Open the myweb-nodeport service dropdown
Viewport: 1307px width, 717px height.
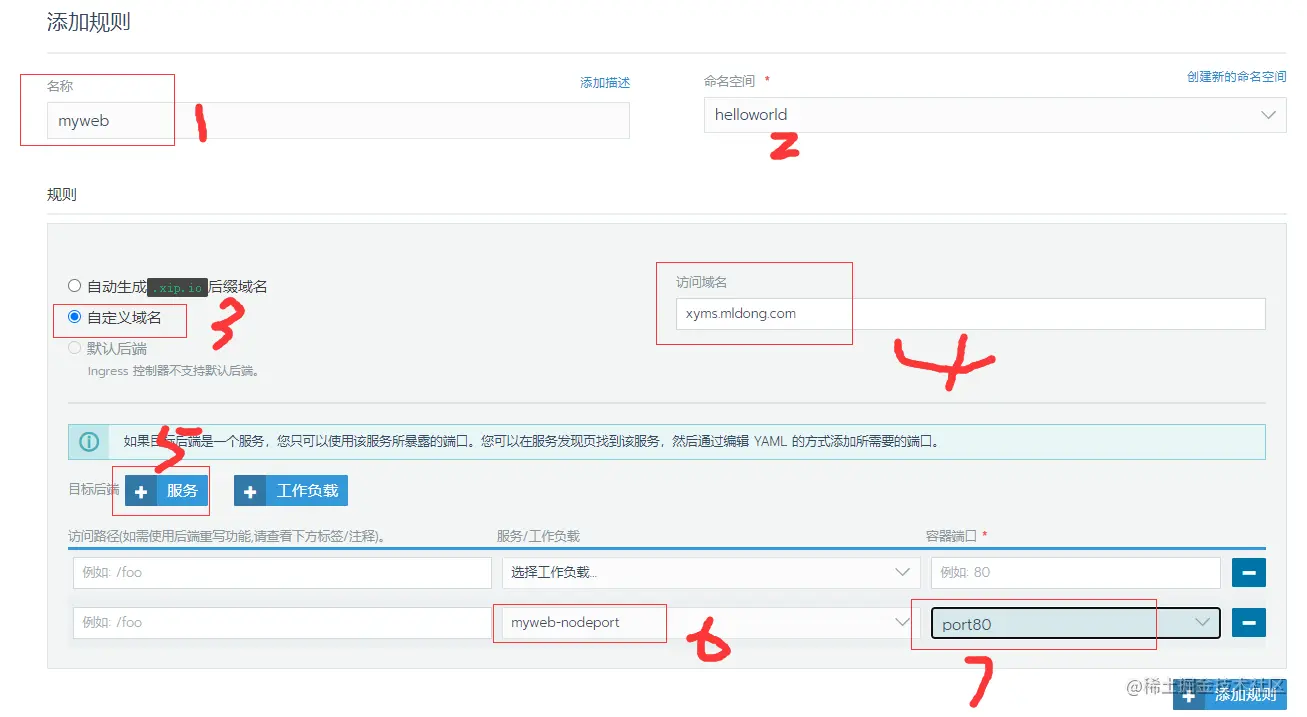pos(711,622)
